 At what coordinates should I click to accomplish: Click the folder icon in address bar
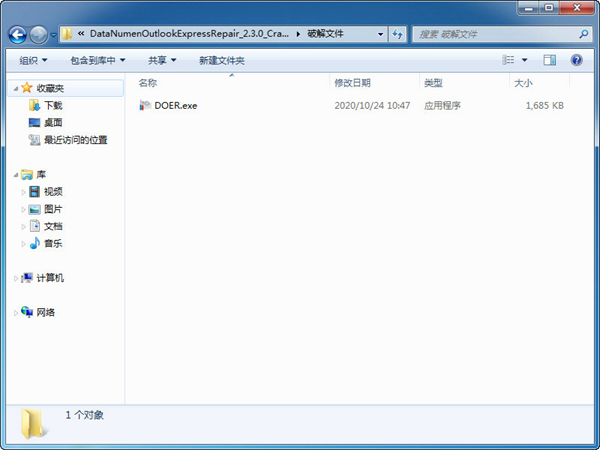pyautogui.click(x=67, y=34)
